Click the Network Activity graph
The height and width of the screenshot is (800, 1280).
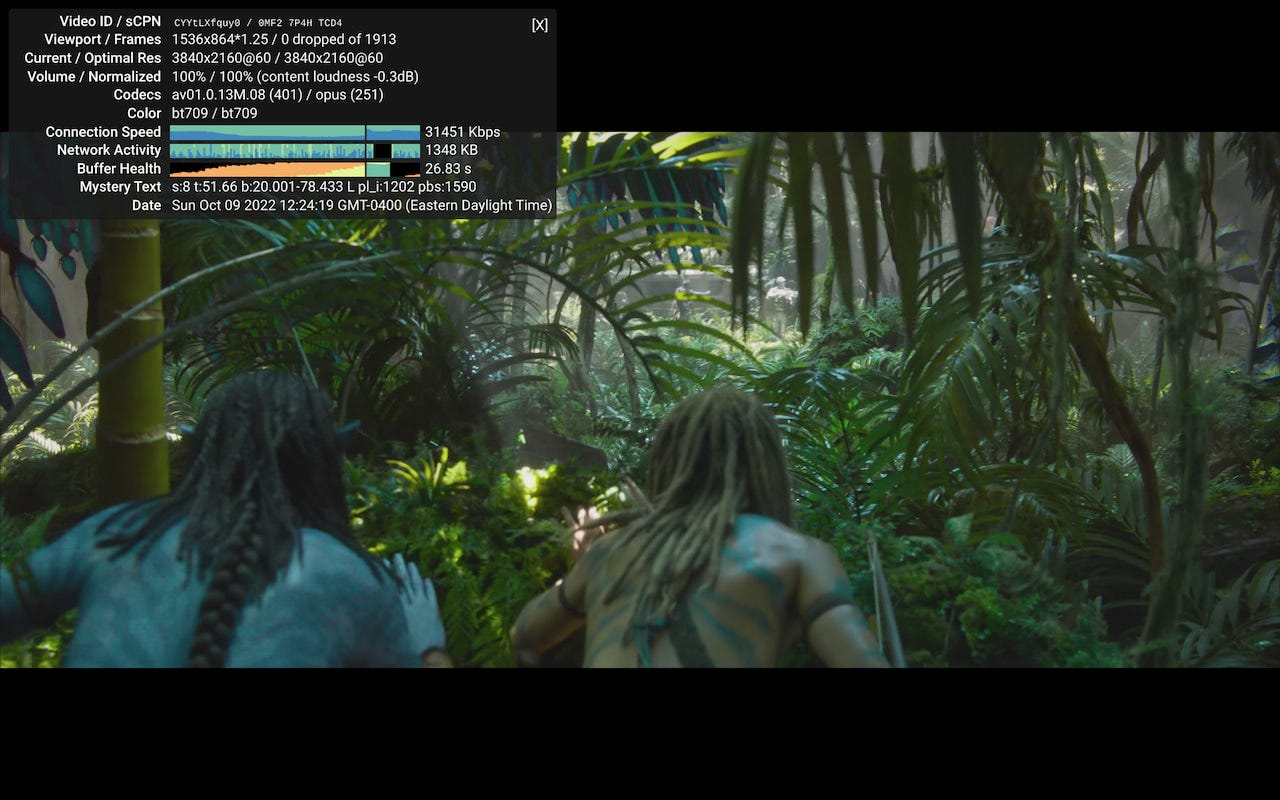tap(295, 150)
